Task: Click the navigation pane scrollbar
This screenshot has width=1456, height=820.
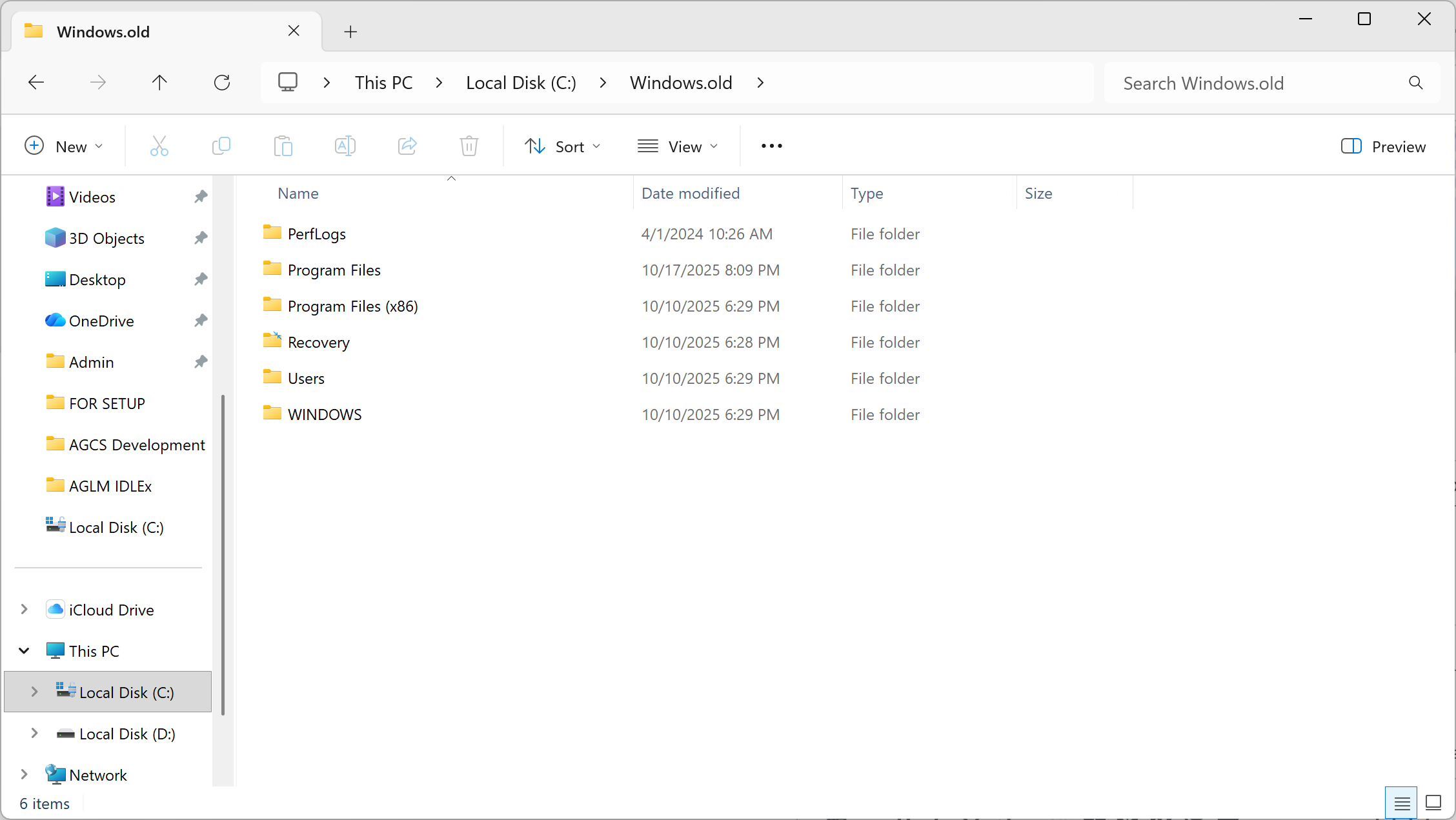Action: (223, 555)
